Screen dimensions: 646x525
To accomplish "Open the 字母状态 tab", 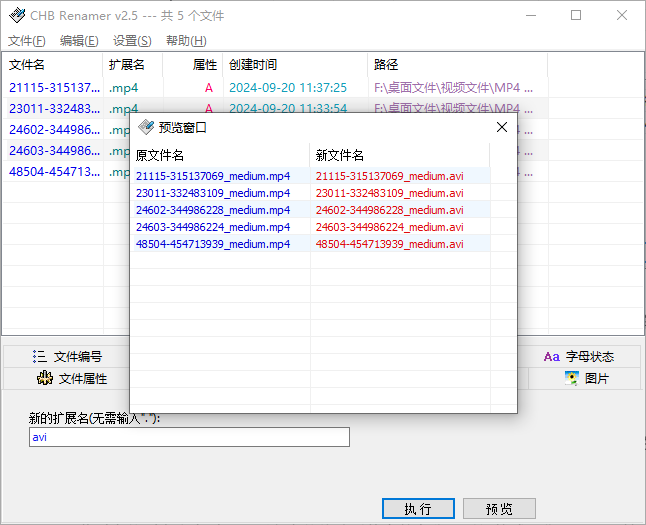I will 579,356.
